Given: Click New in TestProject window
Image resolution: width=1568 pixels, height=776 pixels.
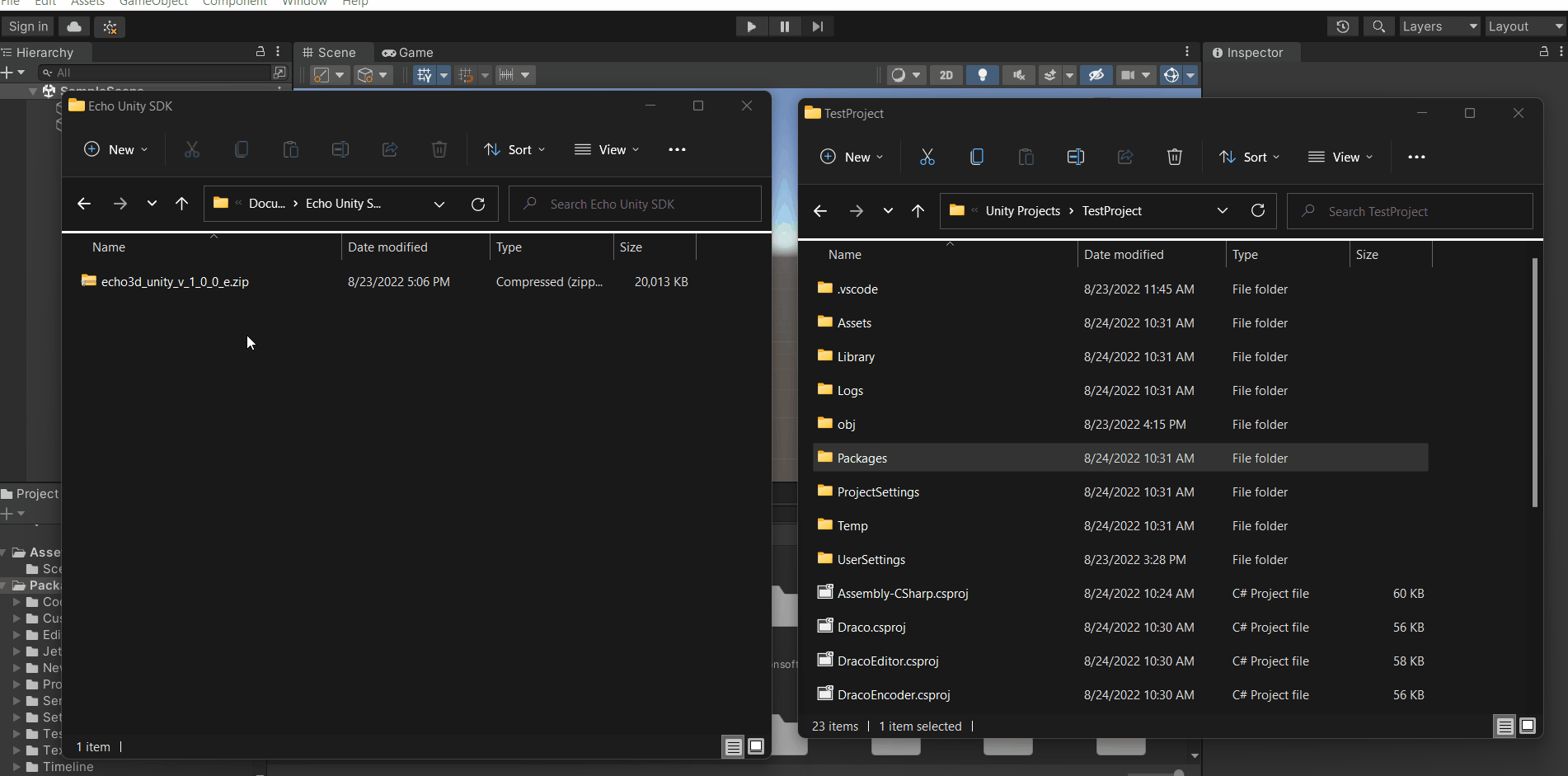Looking at the screenshot, I should point(852,157).
